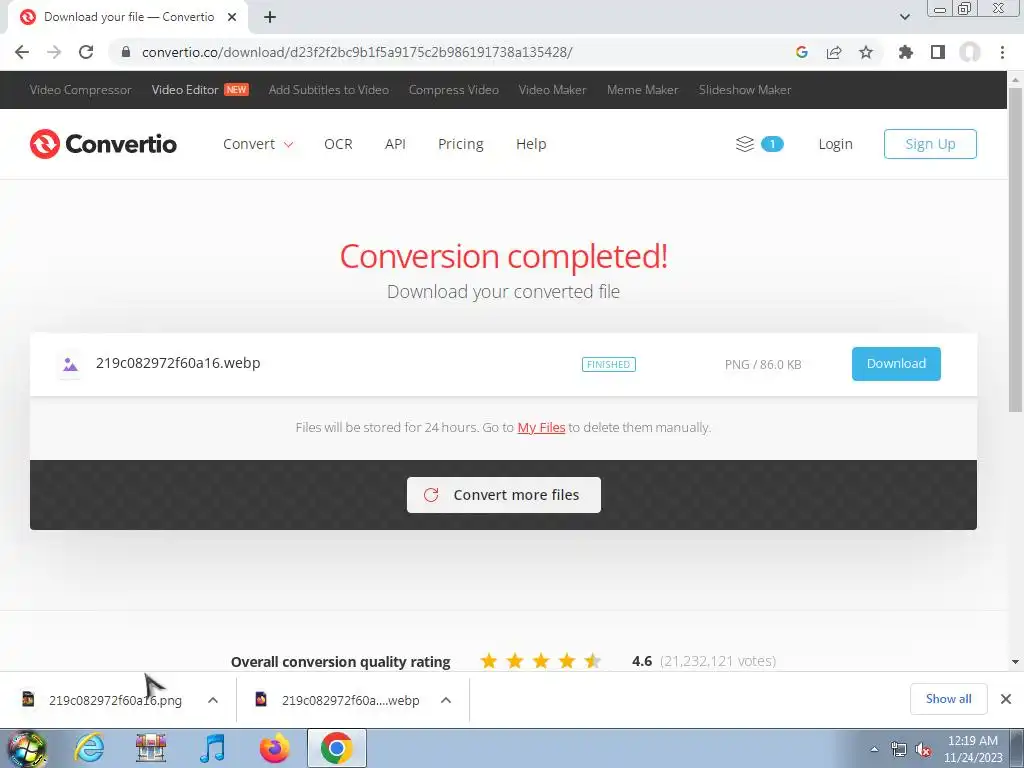Click the Convertio logo

tap(103, 144)
